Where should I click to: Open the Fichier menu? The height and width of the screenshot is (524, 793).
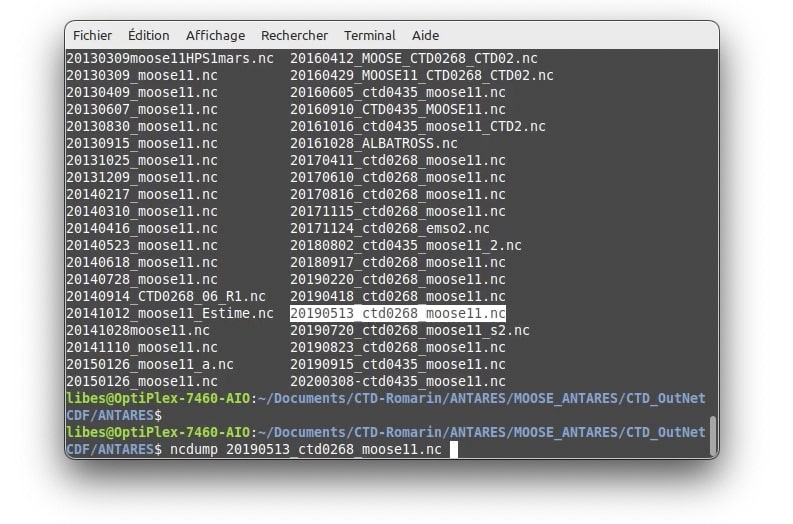coord(92,35)
